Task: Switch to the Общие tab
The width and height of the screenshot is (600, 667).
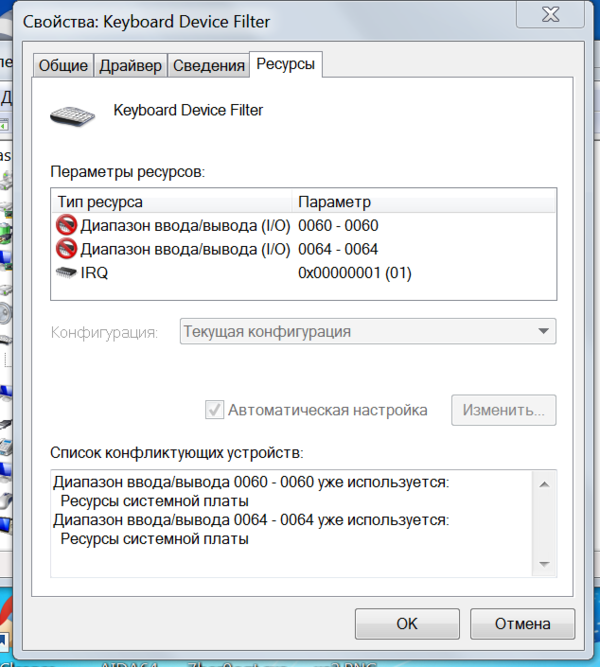Action: (63, 66)
